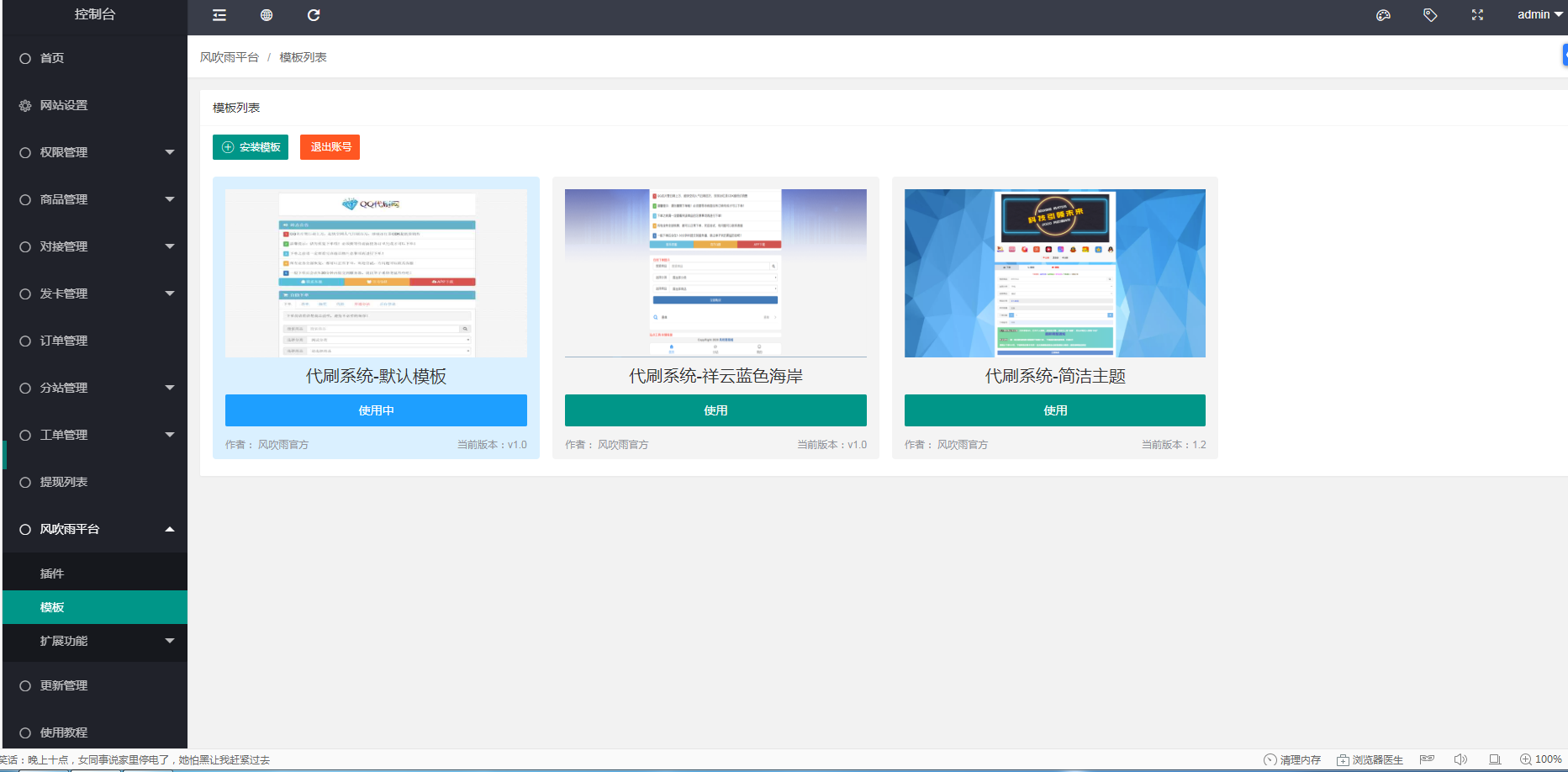The width and height of the screenshot is (1568, 772).
Task: Collapse the sidebar with the menu icon
Action: click(x=219, y=15)
